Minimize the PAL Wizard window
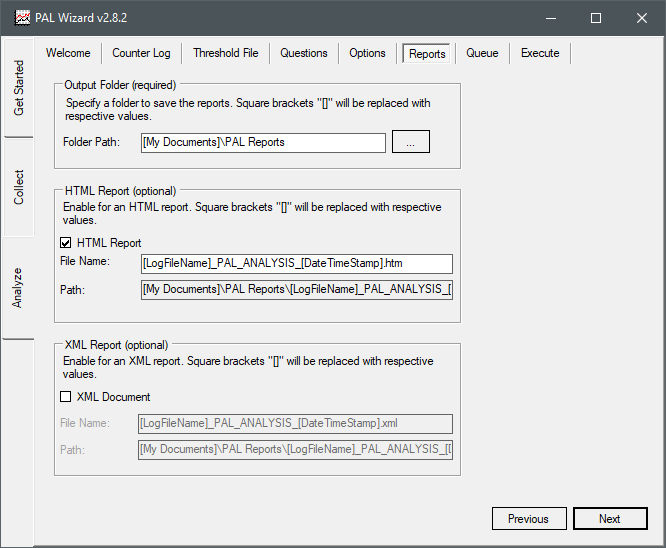 [551, 18]
